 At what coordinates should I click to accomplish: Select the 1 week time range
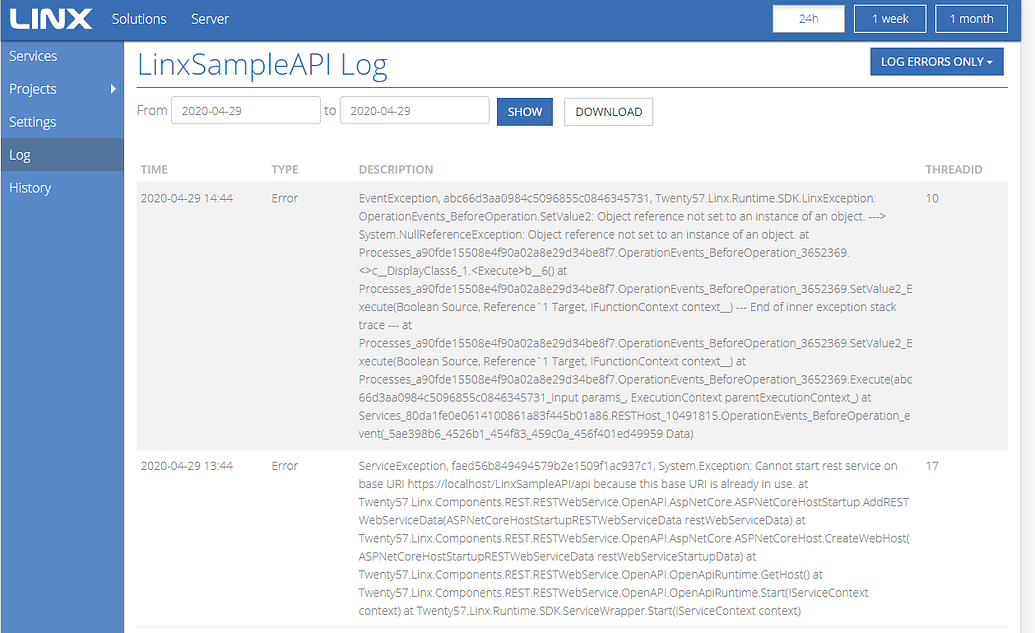point(890,19)
